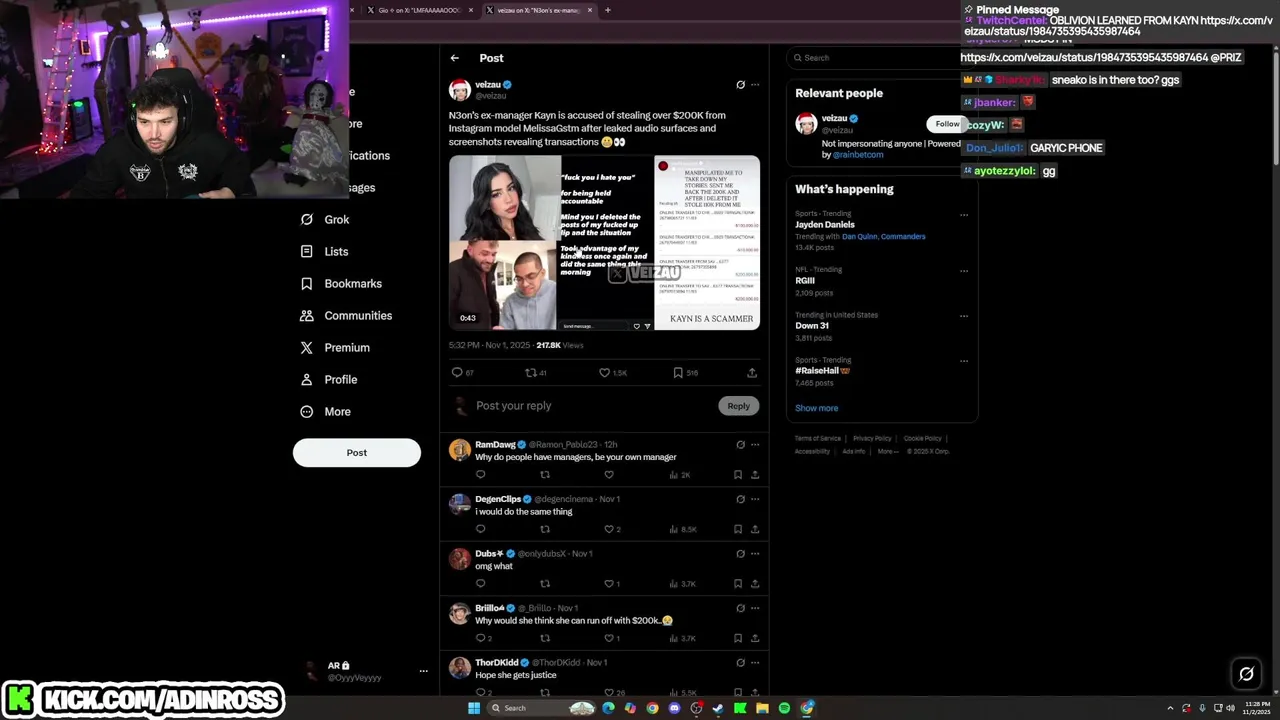Click the taskbar clock showing 11:28 PM
Viewport: 1280px width, 720px height.
pyautogui.click(x=1259, y=708)
